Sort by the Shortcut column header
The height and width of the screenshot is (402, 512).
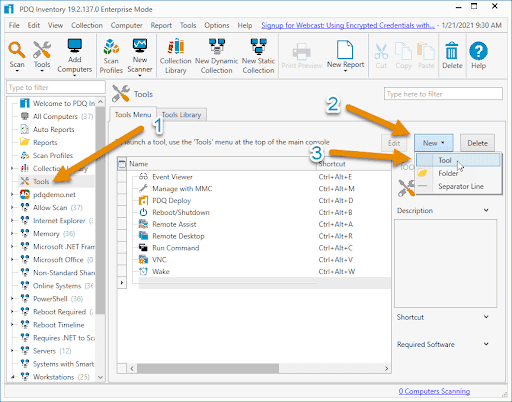click(353, 164)
